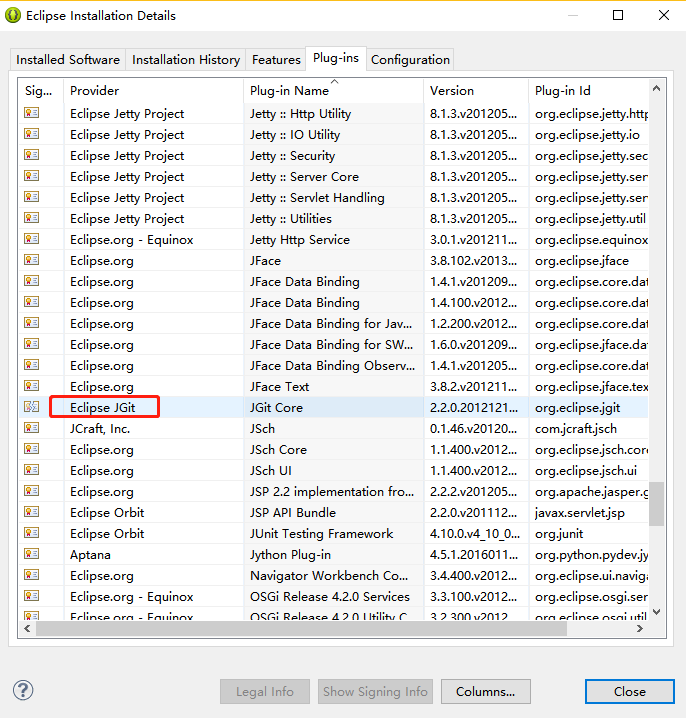Switch to the Features tab
This screenshot has width=686, height=718.
(276, 60)
